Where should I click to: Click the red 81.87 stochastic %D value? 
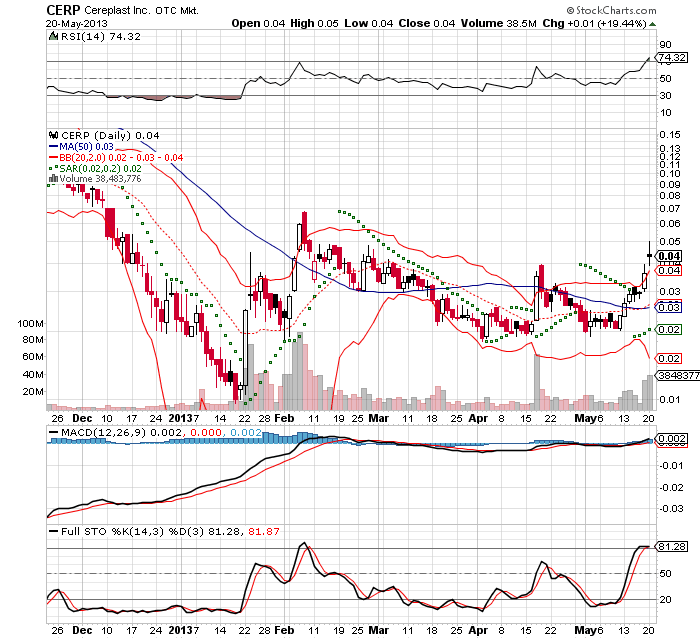(x=264, y=532)
